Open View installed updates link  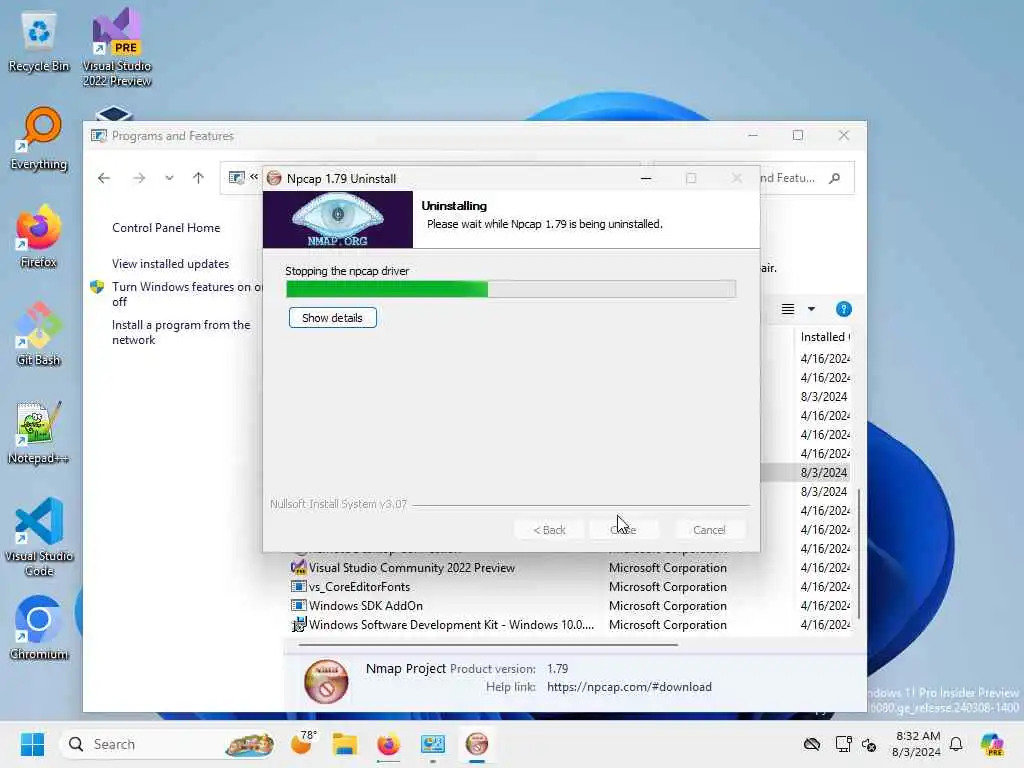[x=170, y=264]
